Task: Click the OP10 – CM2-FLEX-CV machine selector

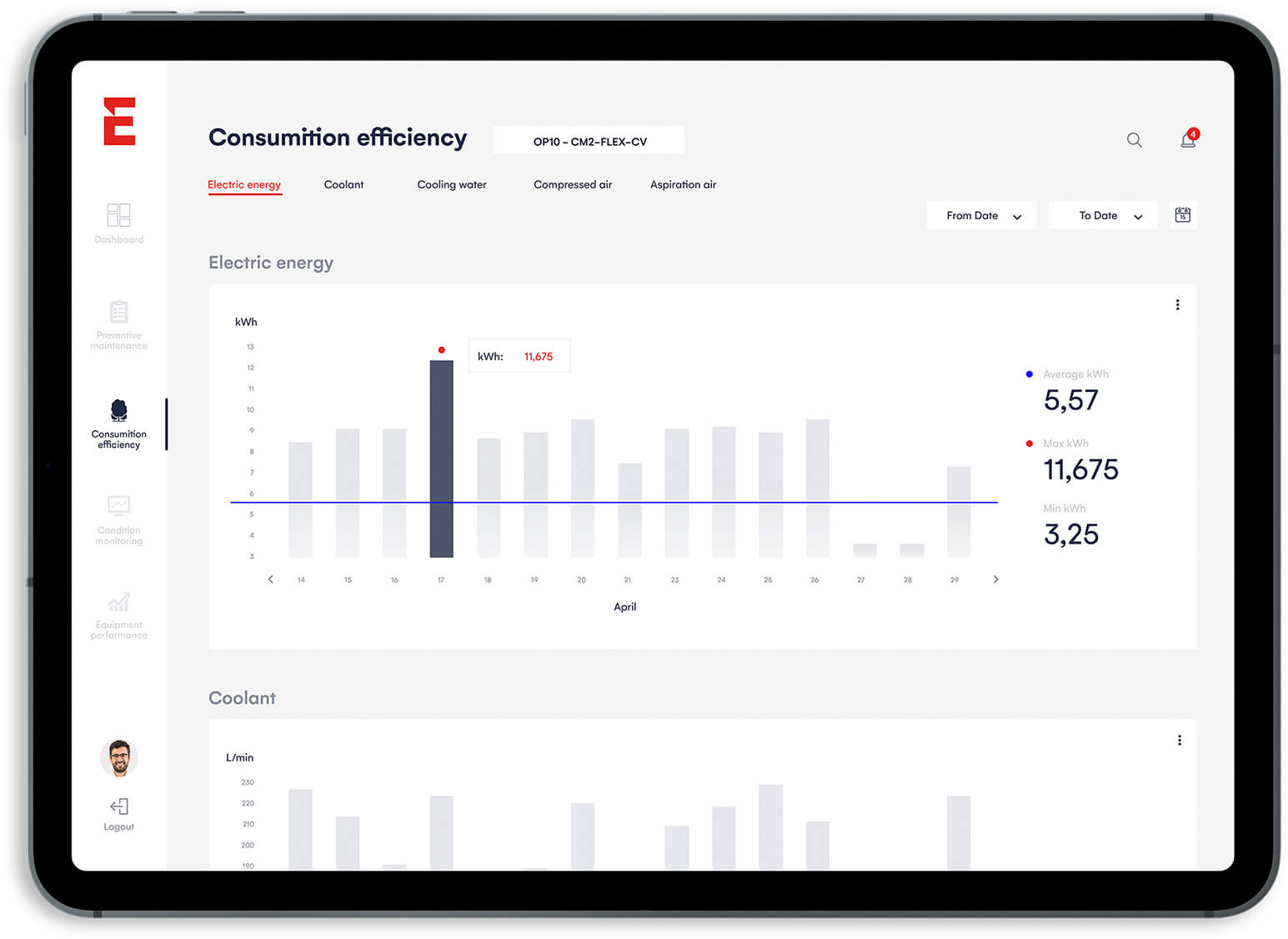Action: 589,141
